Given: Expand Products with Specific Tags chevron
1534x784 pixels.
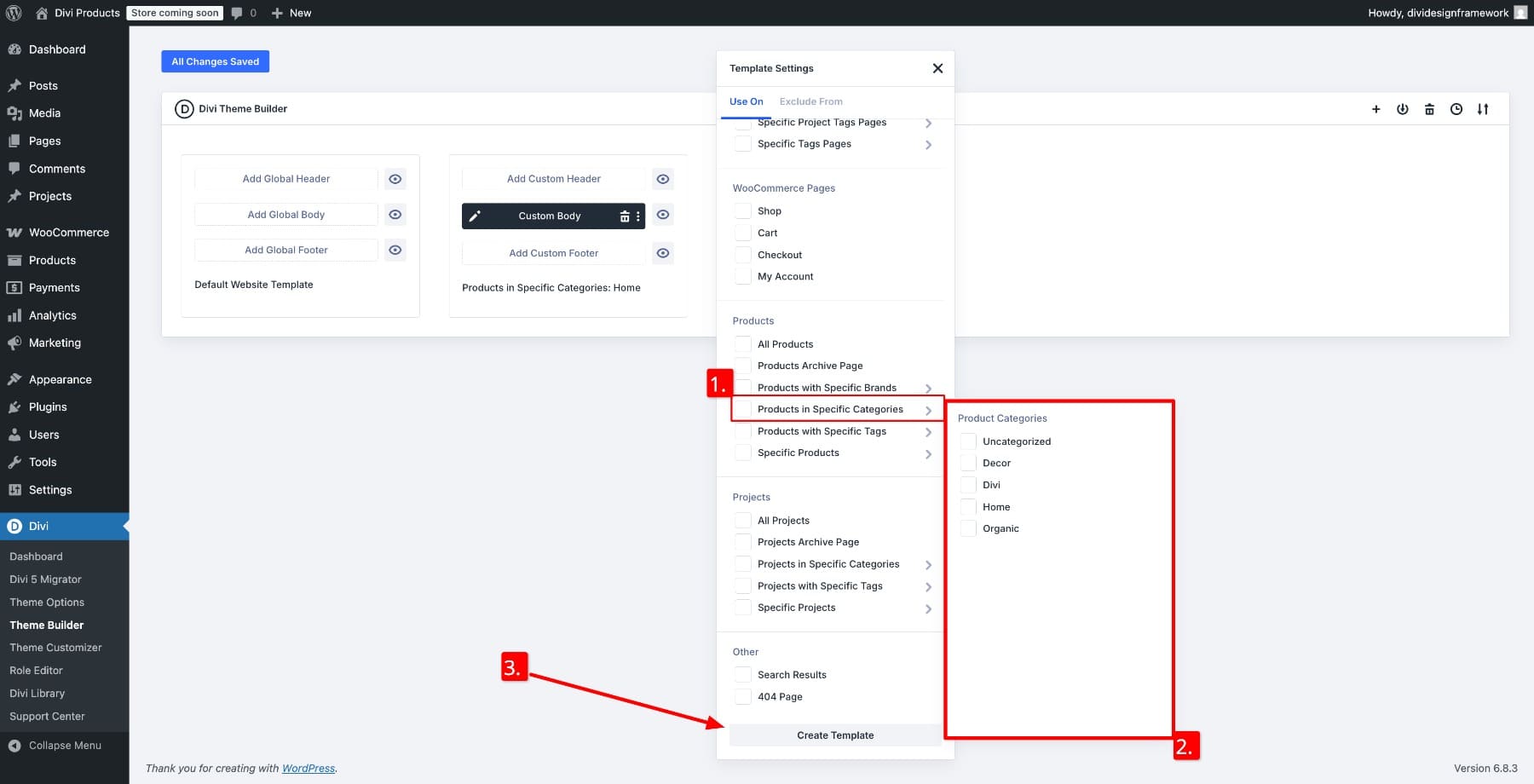Looking at the screenshot, I should coord(928,432).
